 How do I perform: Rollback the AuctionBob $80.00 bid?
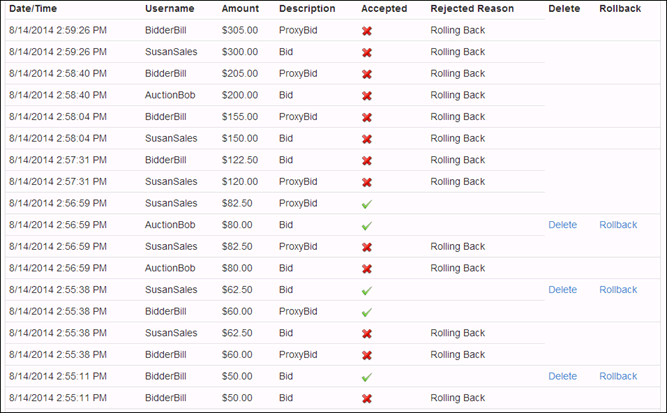click(618, 225)
